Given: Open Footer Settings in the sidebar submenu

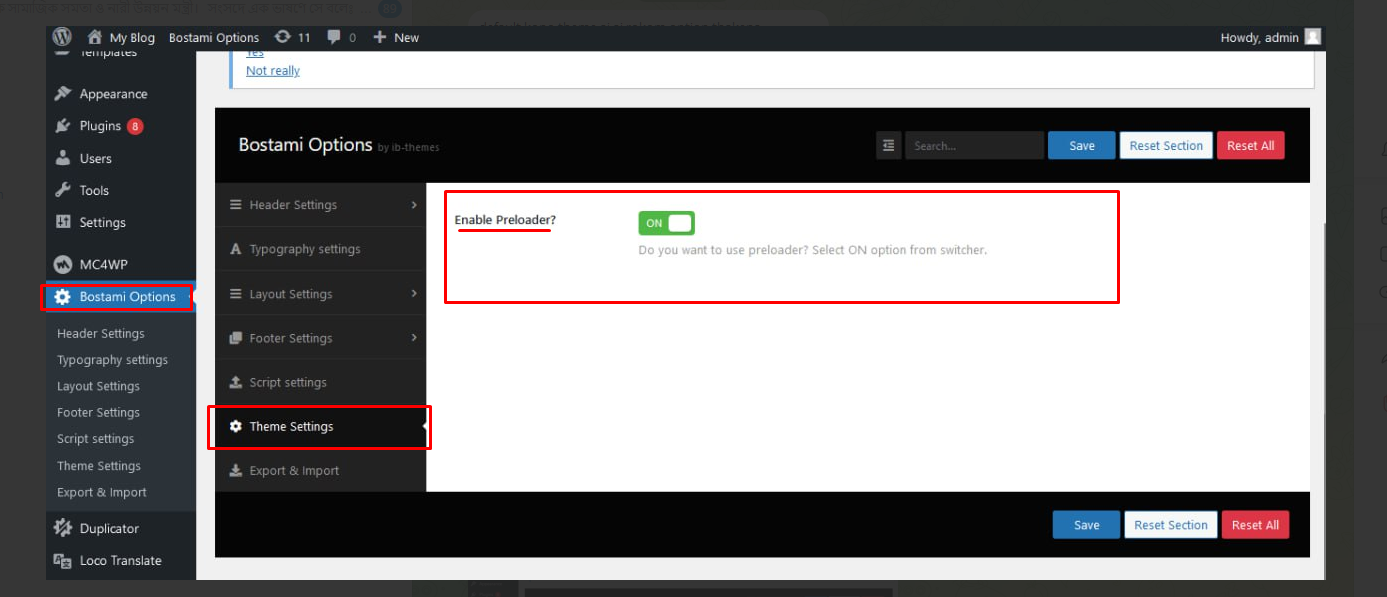Looking at the screenshot, I should 98,412.
